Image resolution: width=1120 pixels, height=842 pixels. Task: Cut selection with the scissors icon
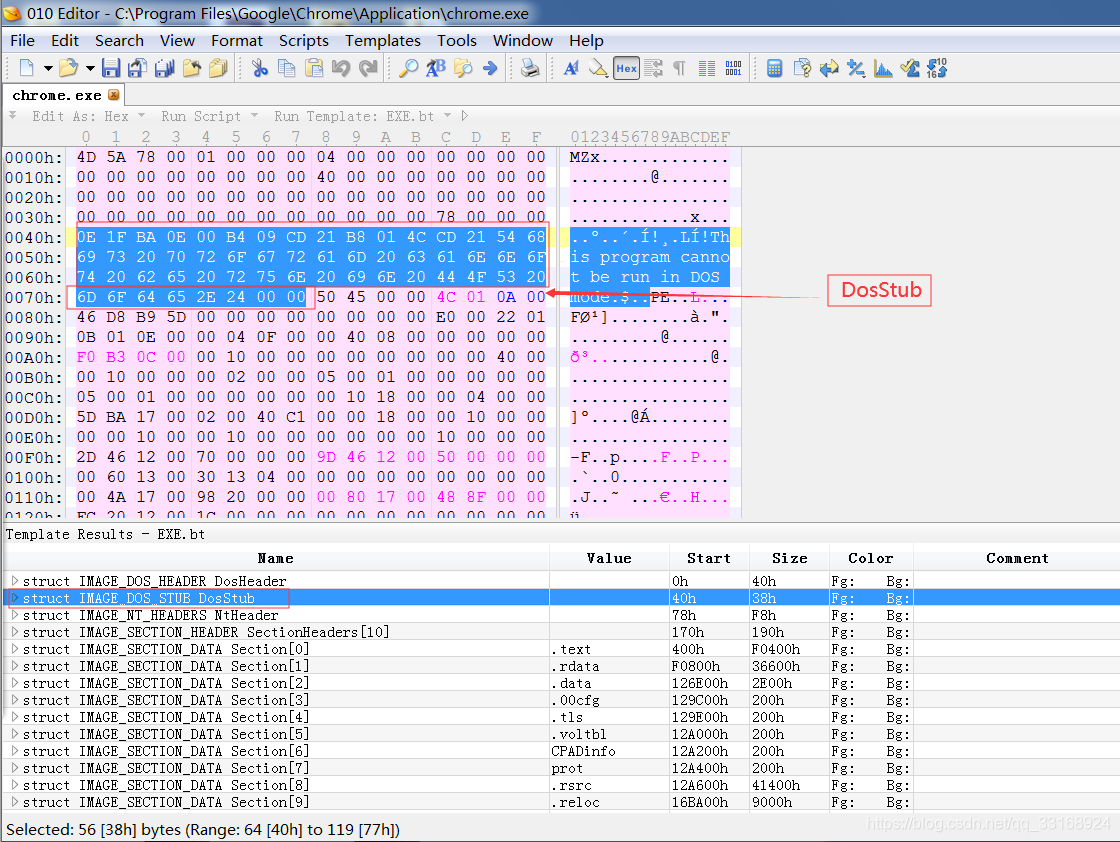(259, 68)
